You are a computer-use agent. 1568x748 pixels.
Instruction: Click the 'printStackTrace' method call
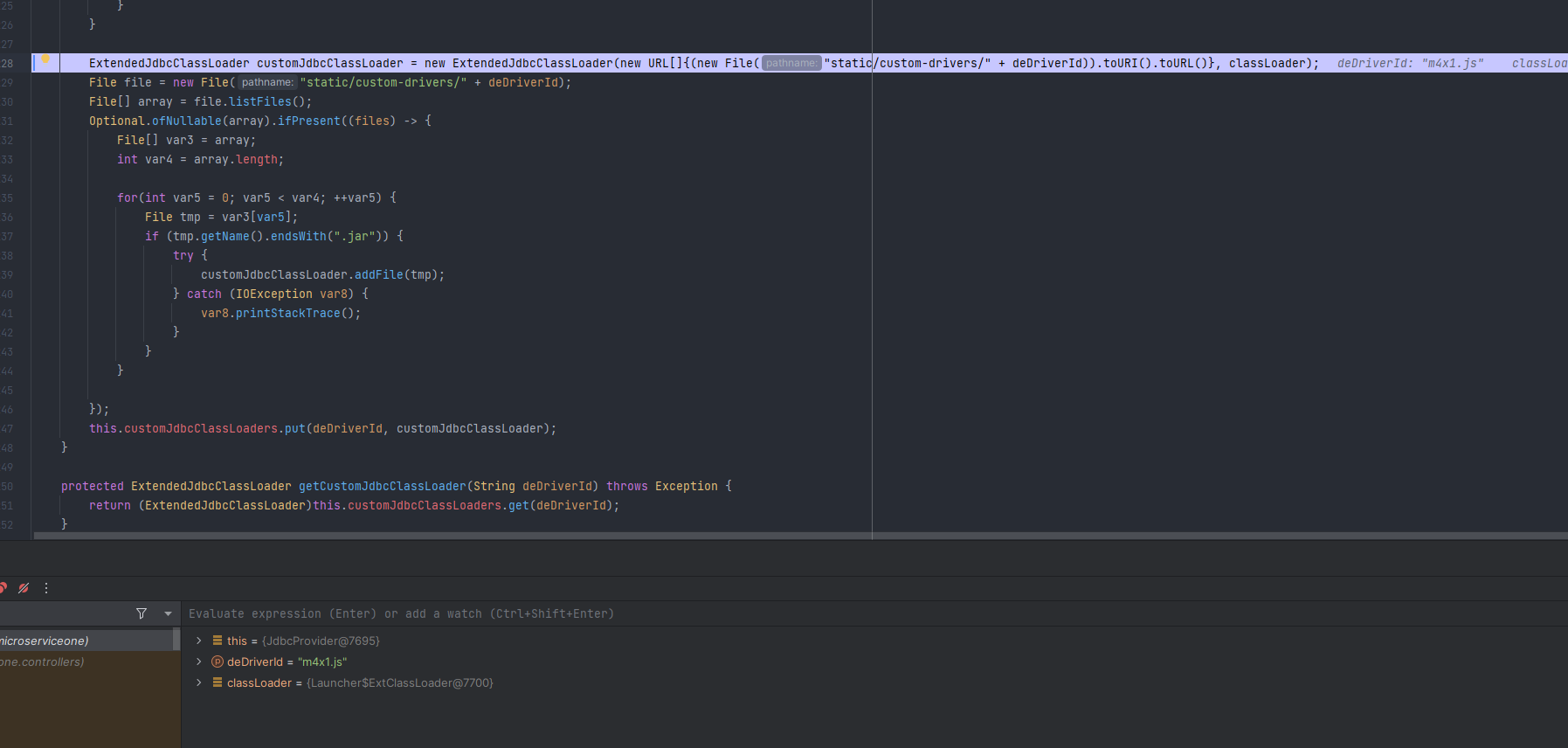(288, 313)
